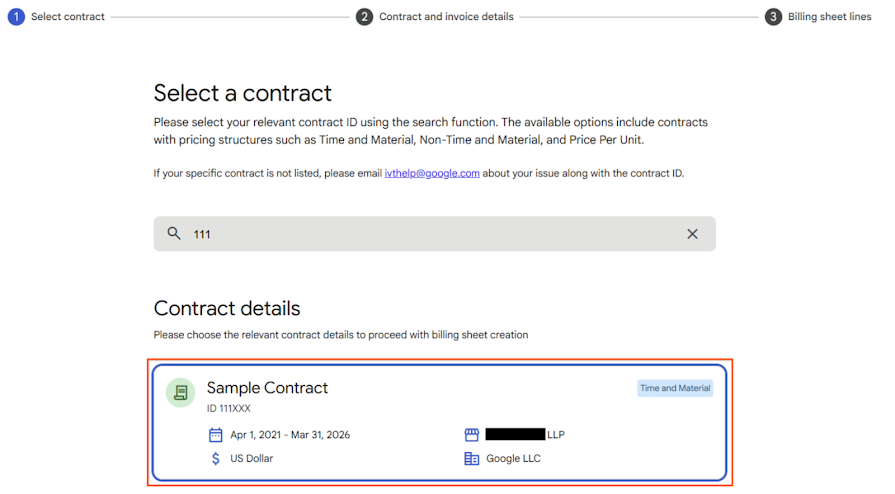Click the Time and Material tag
The width and height of the screenshot is (895, 494).
click(x=675, y=388)
